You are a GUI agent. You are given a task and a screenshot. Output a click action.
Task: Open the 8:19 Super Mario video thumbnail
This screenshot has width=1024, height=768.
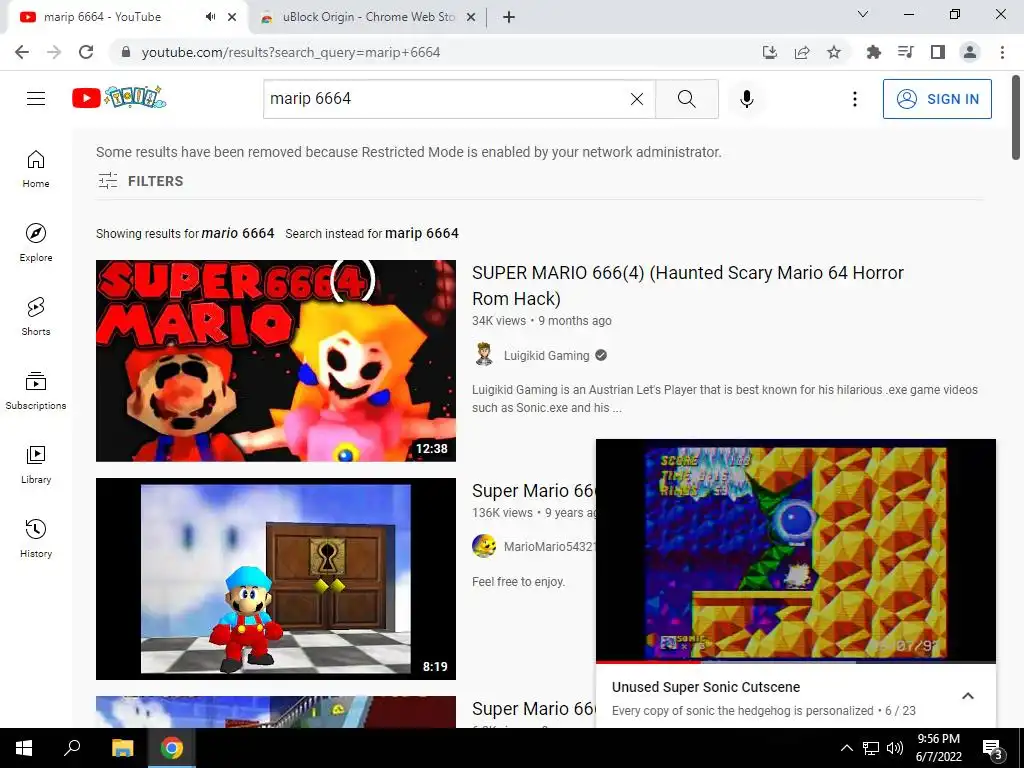coord(276,579)
